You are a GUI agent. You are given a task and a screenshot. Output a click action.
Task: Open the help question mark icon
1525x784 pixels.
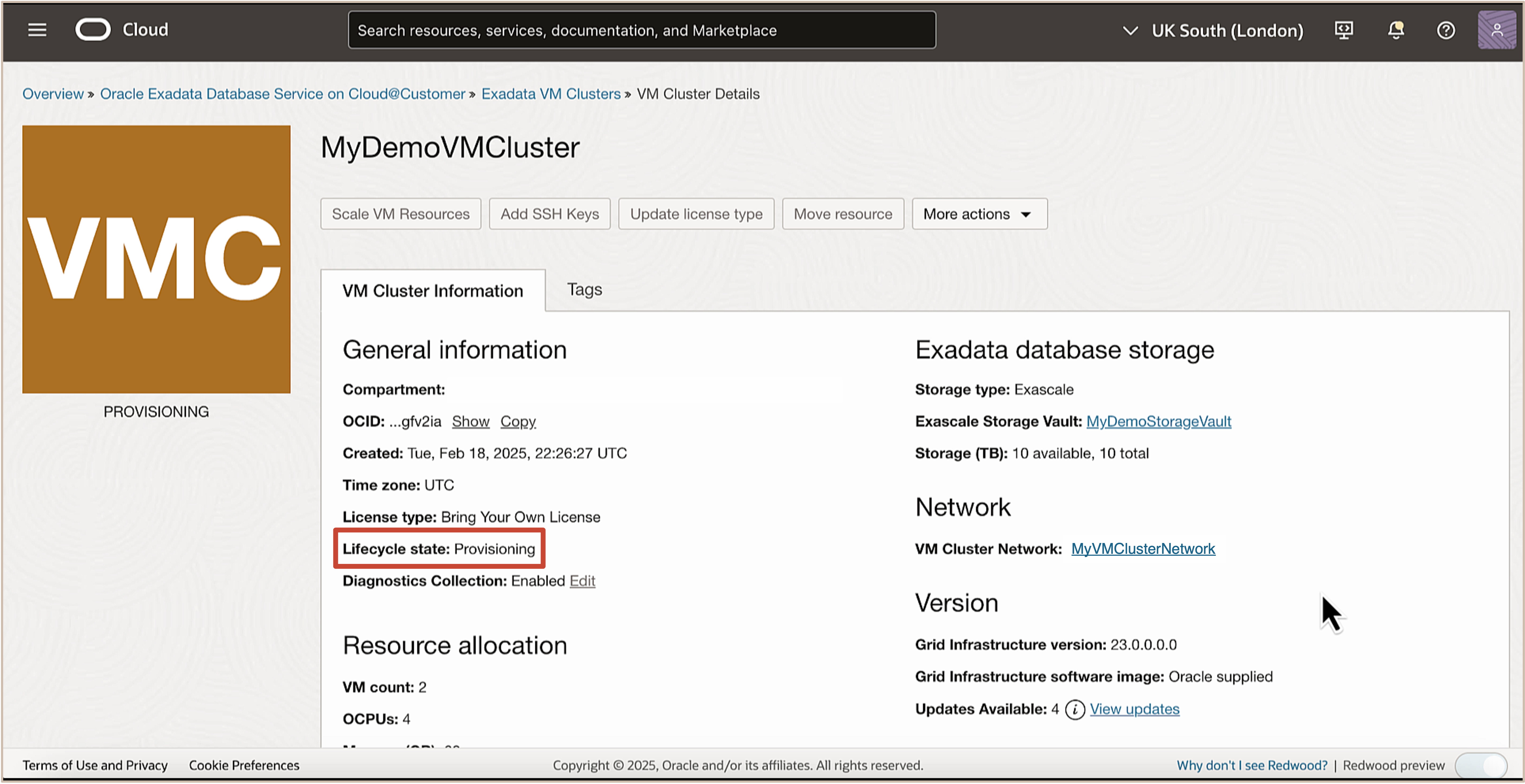coord(1446,30)
